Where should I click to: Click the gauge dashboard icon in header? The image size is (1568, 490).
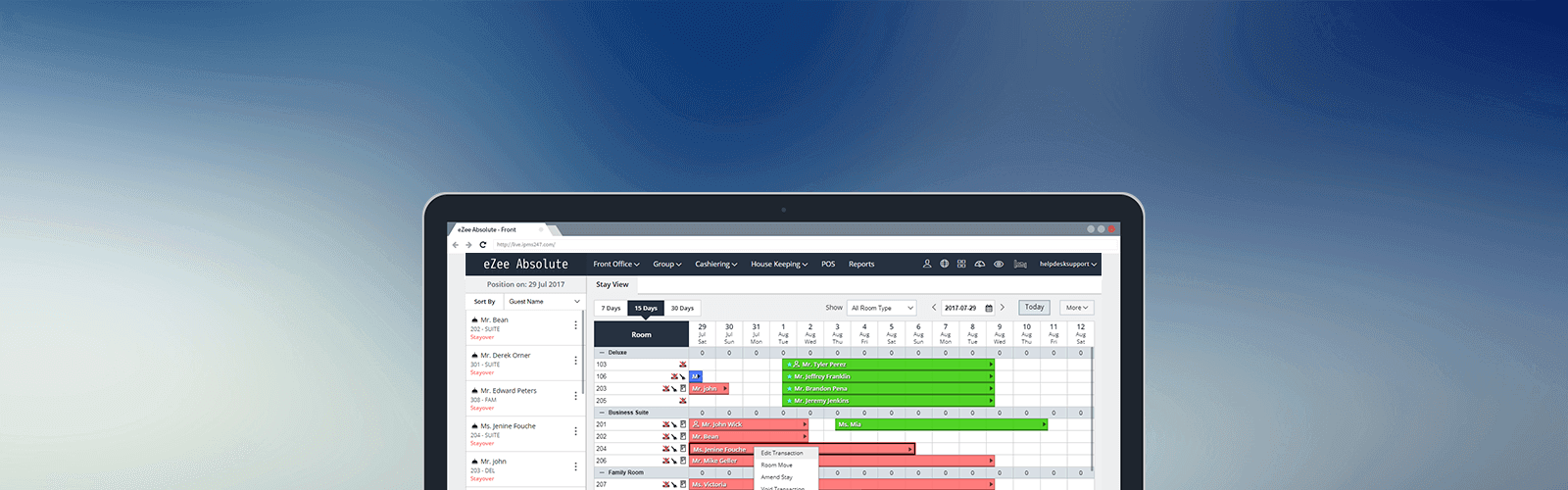point(980,264)
